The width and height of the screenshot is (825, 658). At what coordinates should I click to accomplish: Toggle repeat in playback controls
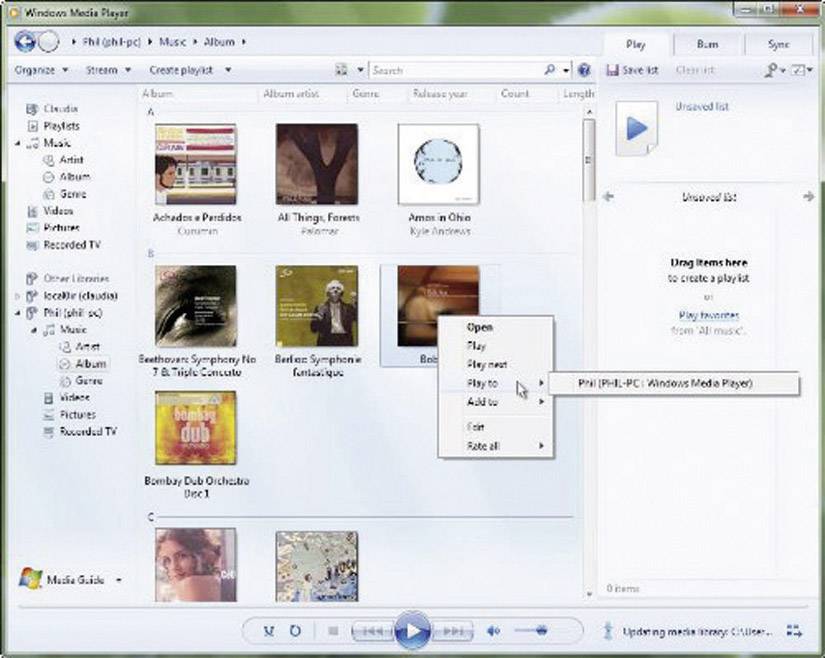pyautogui.click(x=296, y=630)
